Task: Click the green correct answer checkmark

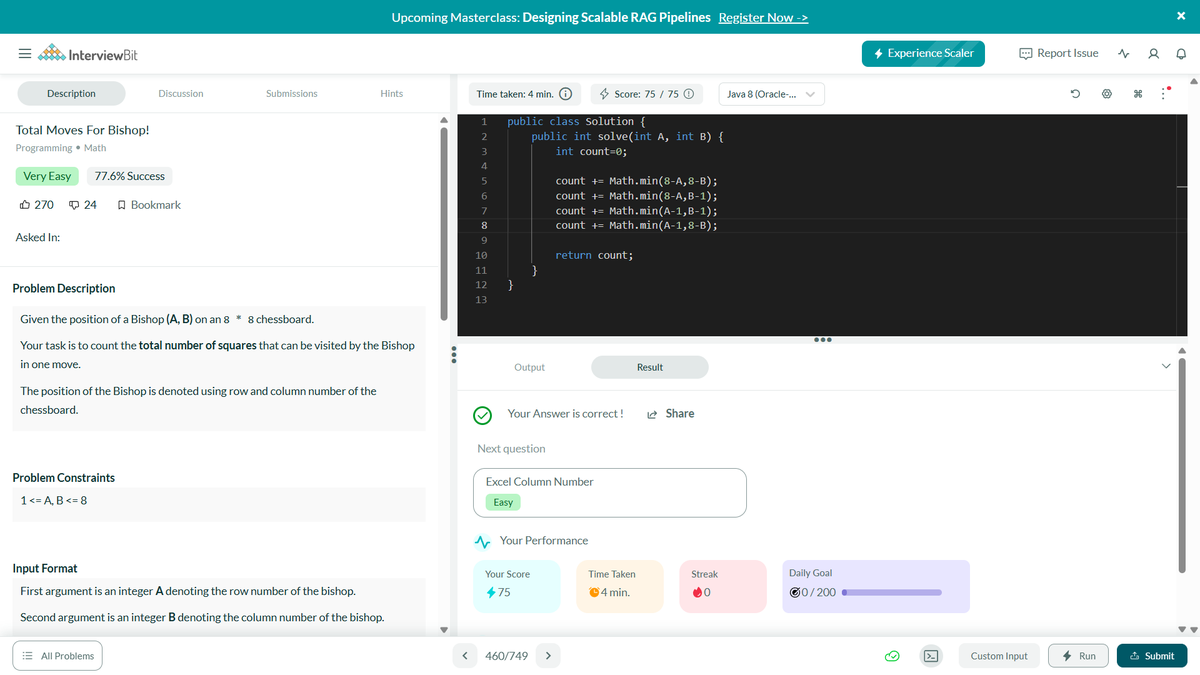Action: tap(483, 415)
